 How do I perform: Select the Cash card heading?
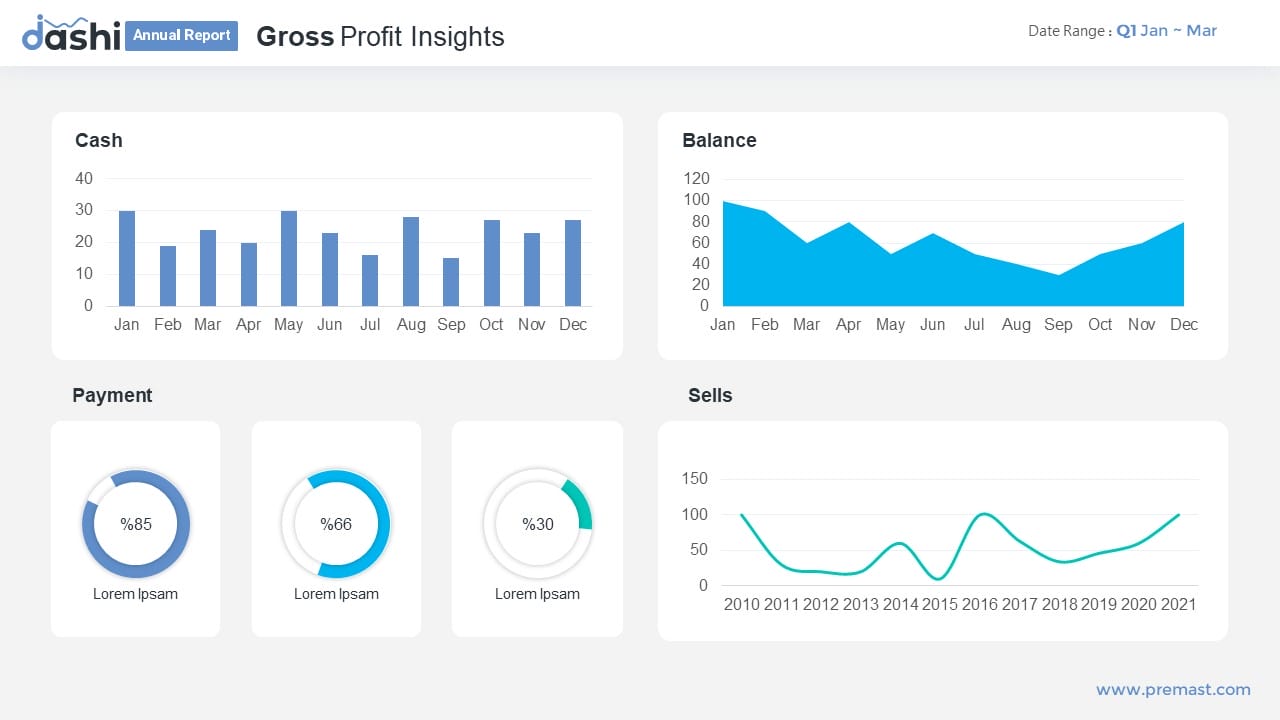pyautogui.click(x=99, y=140)
